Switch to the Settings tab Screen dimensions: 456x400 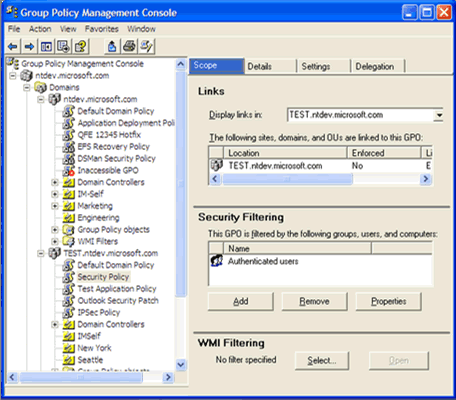(324, 66)
